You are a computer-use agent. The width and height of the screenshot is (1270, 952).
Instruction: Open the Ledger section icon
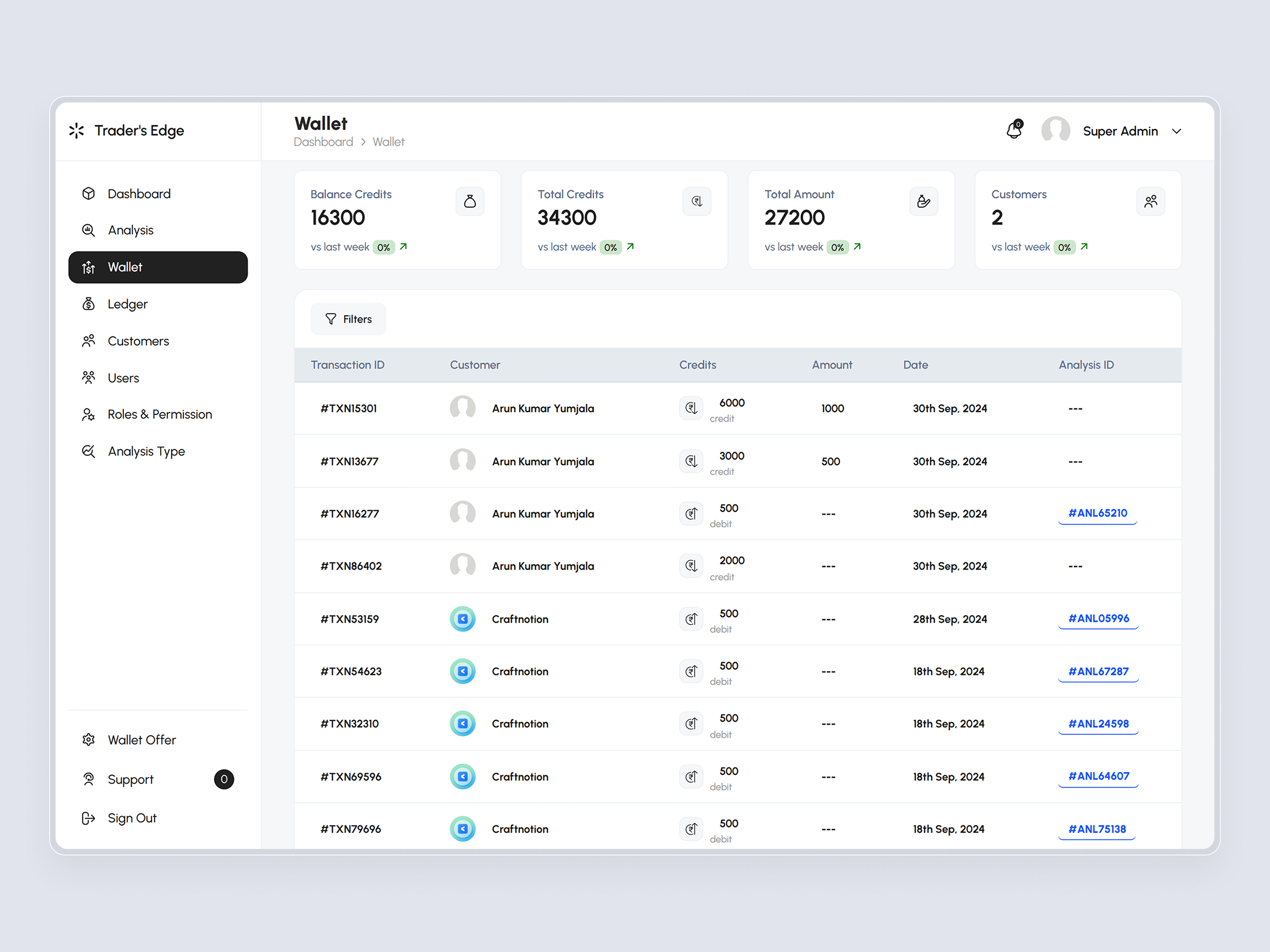click(x=88, y=304)
